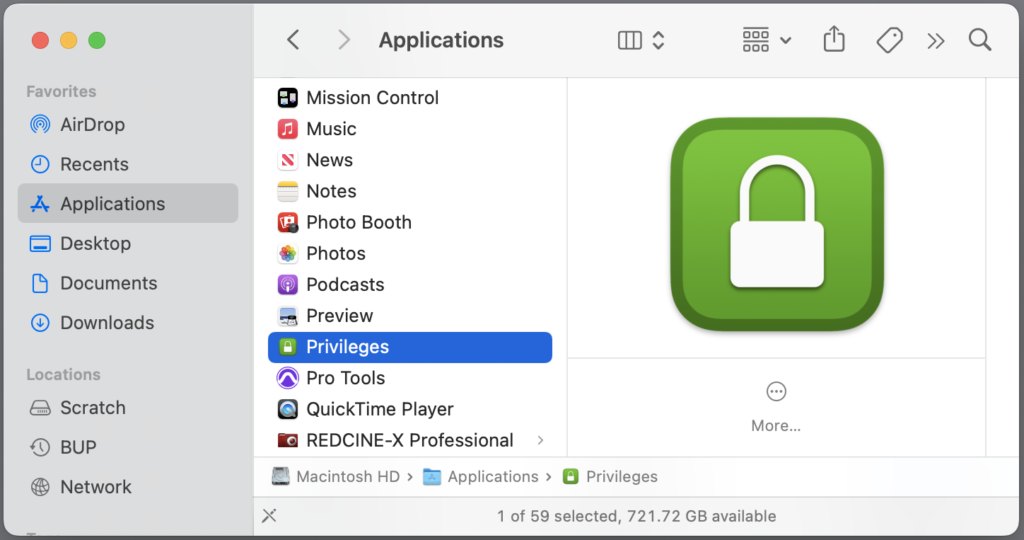Screen dimensions: 1024x540
Task: Click the Locations section header
Action: 63,375
